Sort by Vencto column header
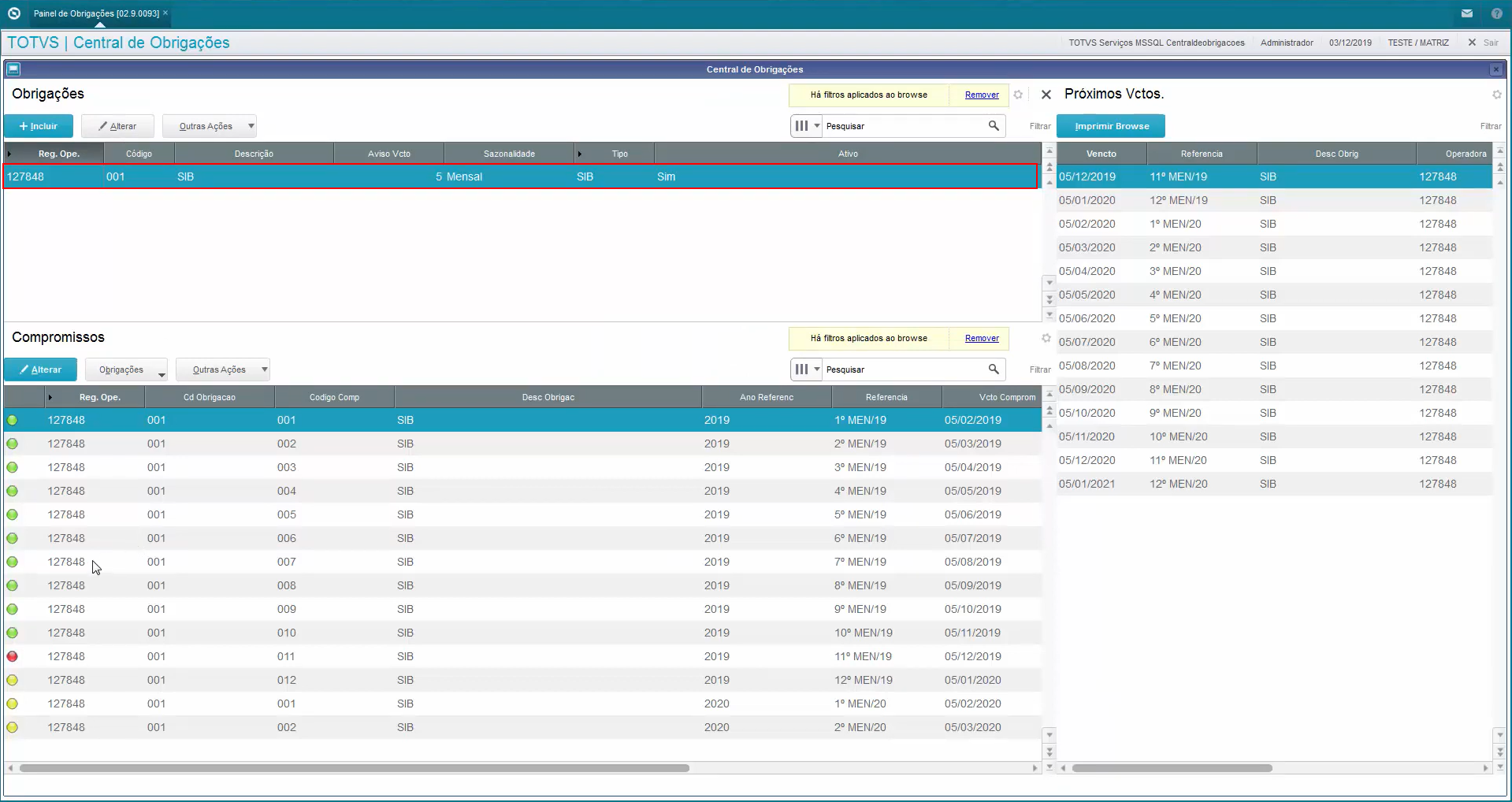Image resolution: width=1512 pixels, height=802 pixels. coord(1101,154)
